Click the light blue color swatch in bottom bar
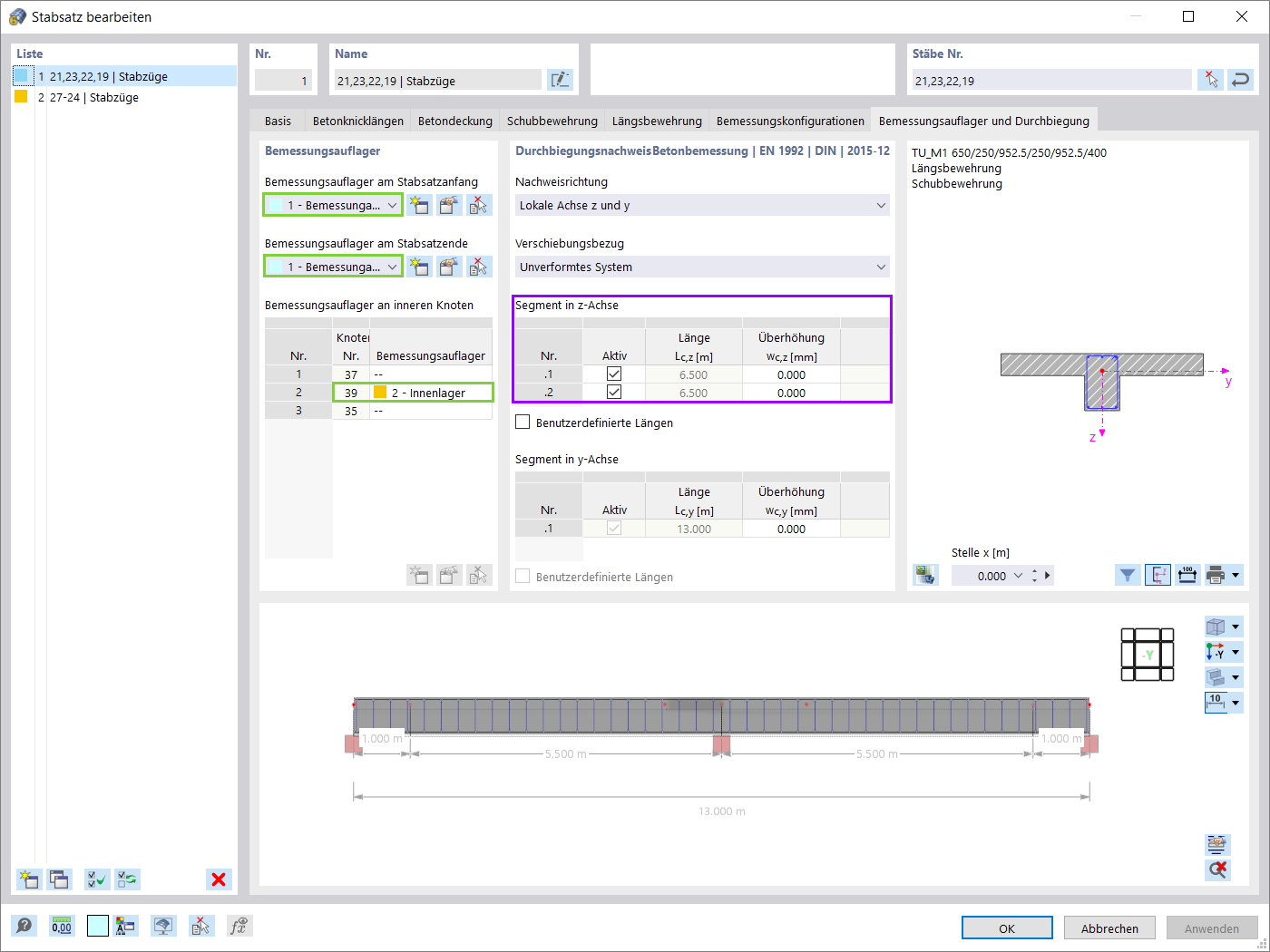This screenshot has height=952, width=1270. [98, 926]
